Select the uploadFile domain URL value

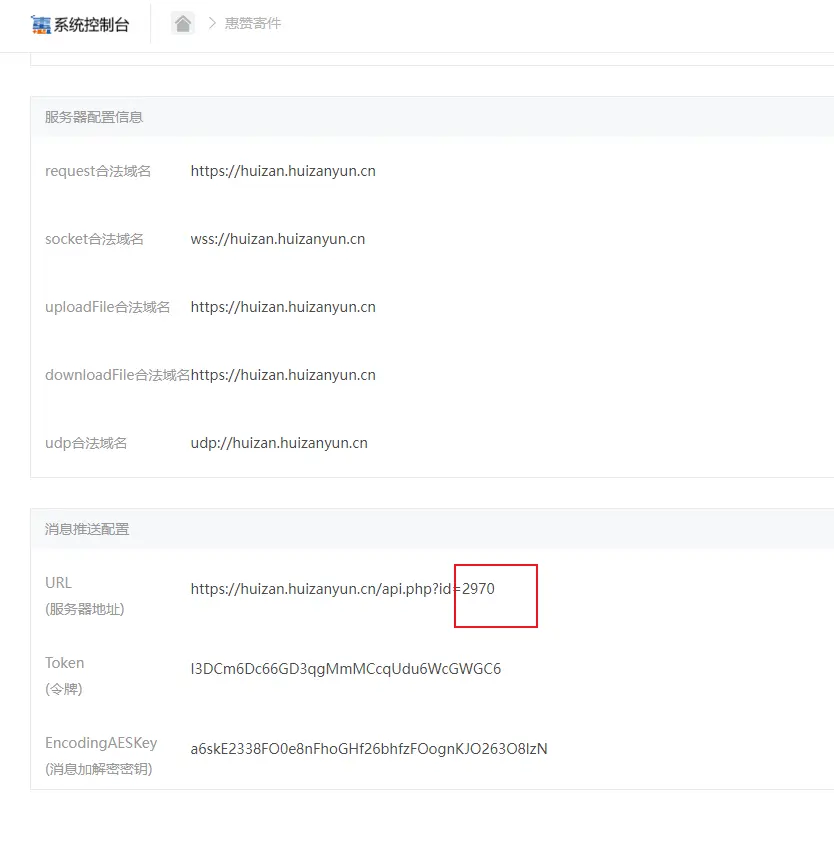pyautogui.click(x=283, y=307)
